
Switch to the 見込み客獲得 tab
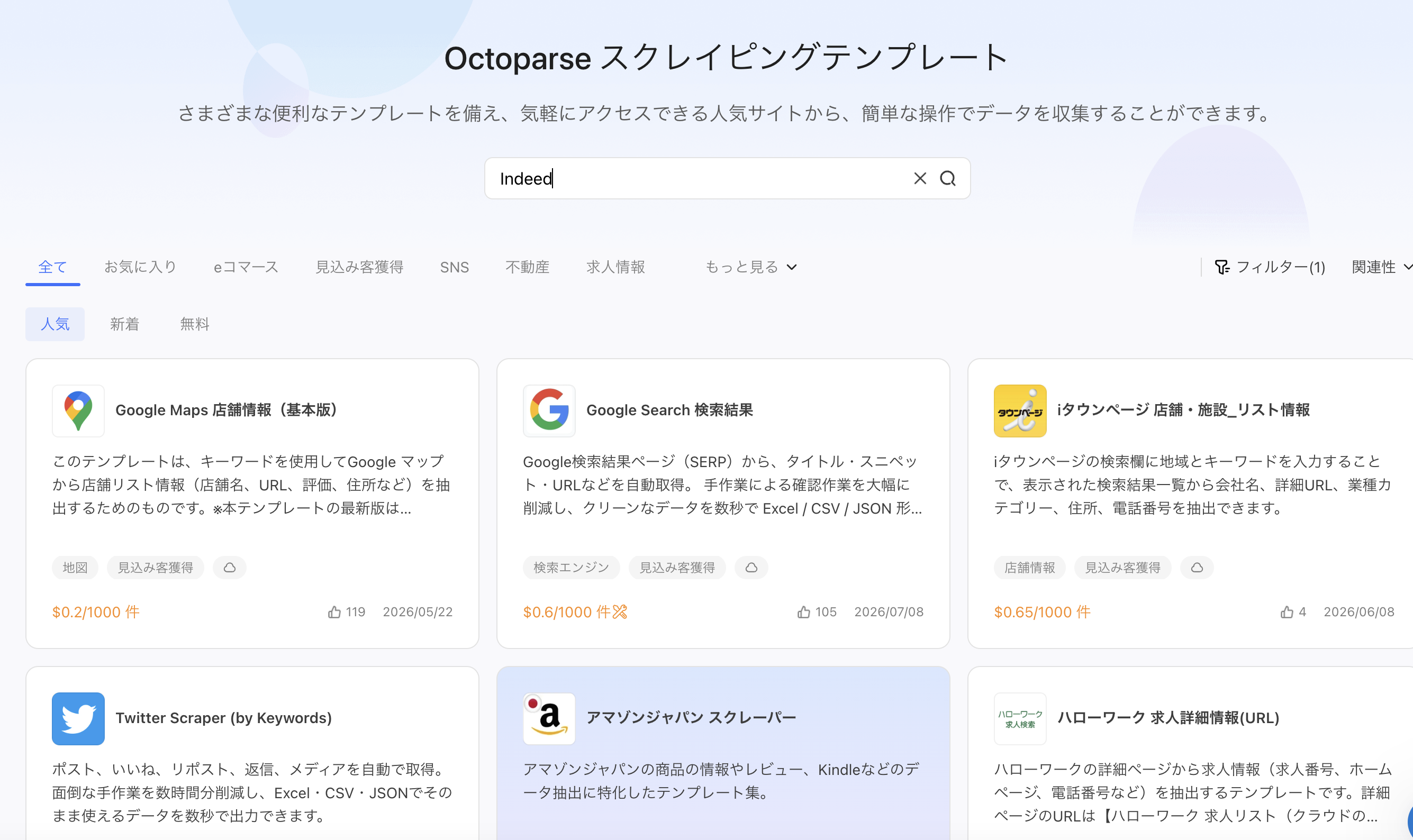[x=359, y=267]
